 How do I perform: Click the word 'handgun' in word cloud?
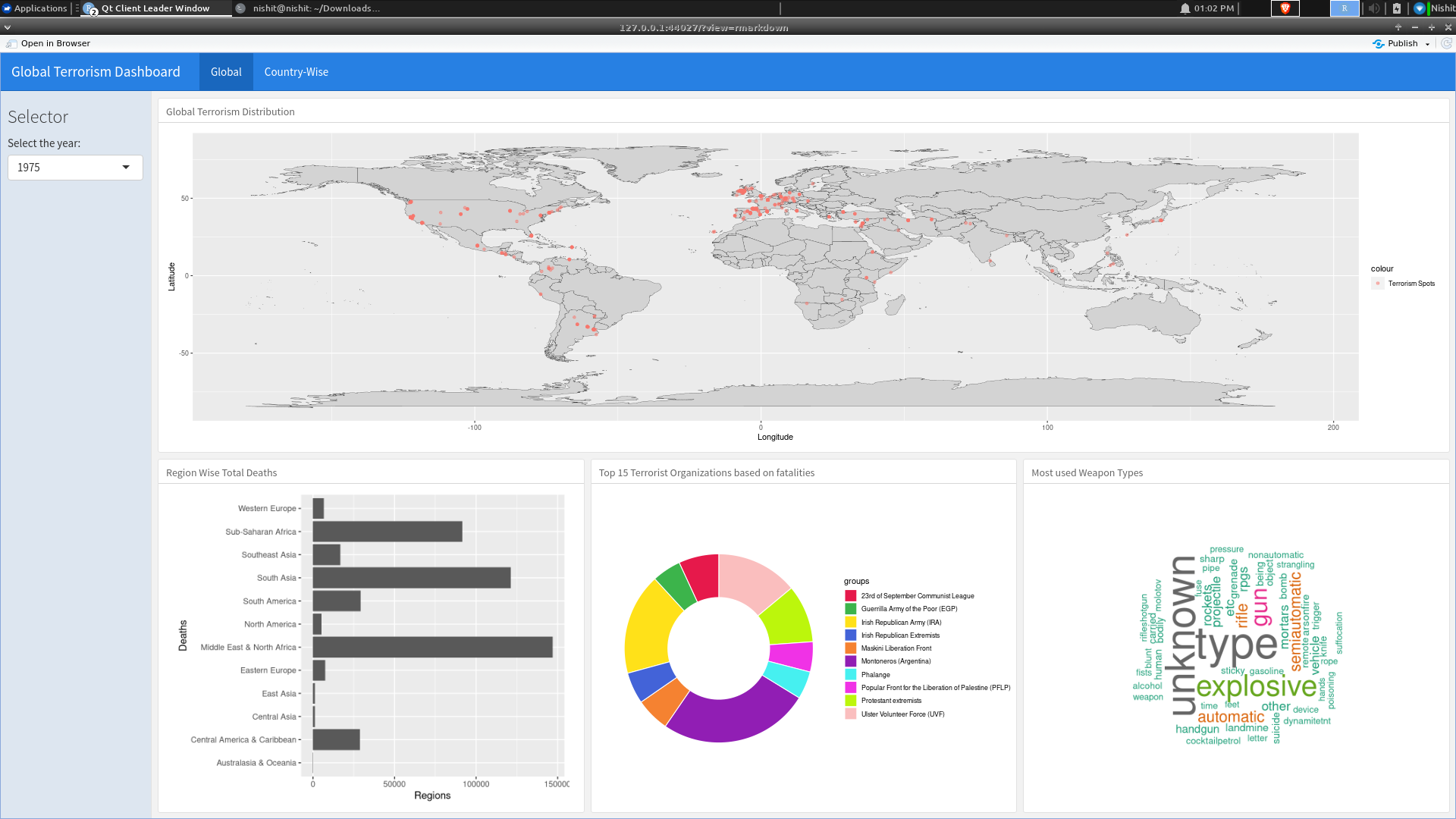(1197, 730)
